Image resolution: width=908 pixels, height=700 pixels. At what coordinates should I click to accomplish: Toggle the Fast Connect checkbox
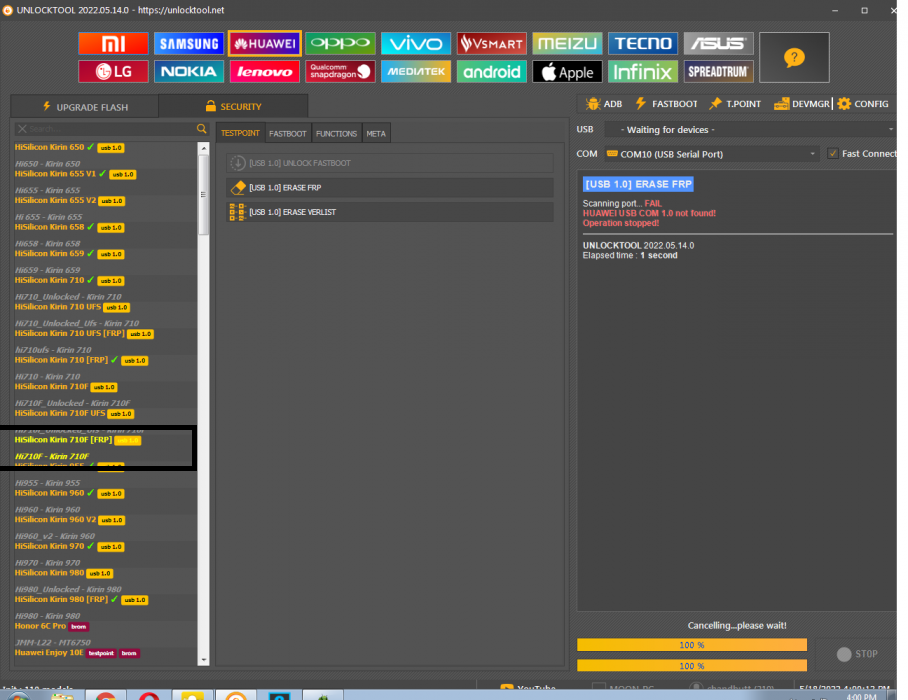833,153
